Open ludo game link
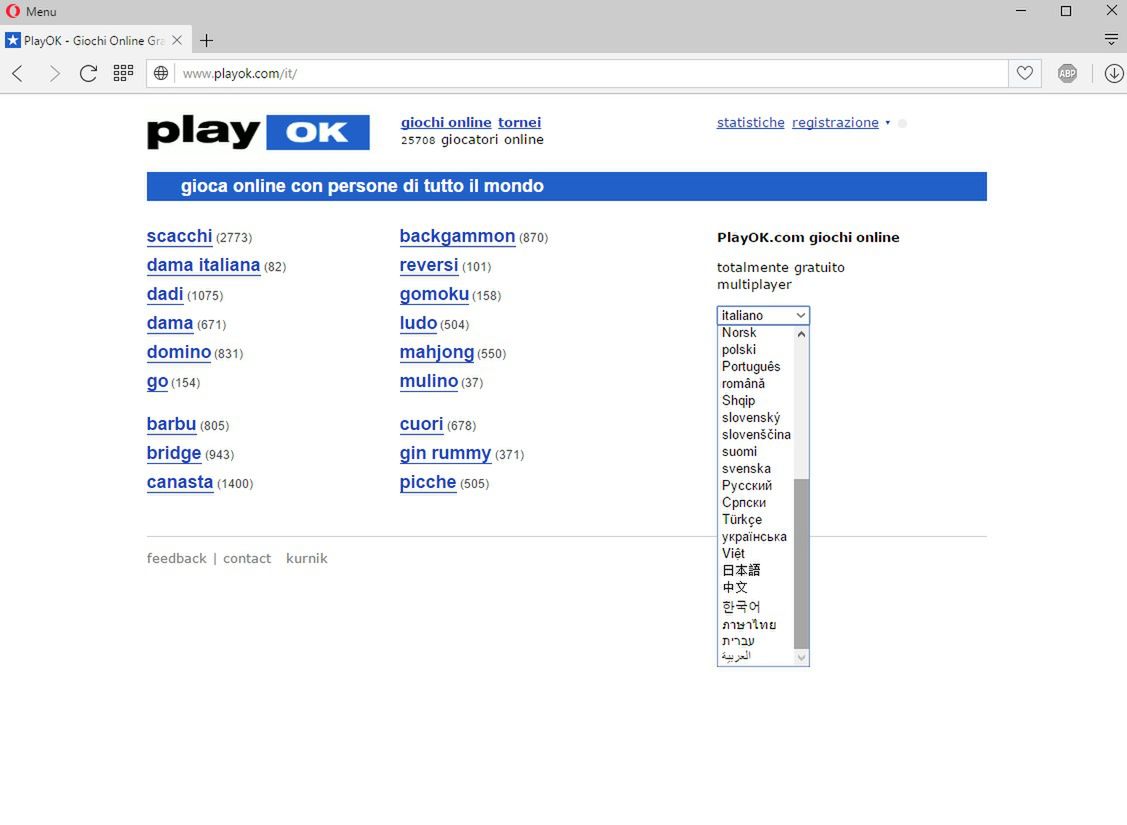Screen dimensions: 1127x825 (x=418, y=323)
